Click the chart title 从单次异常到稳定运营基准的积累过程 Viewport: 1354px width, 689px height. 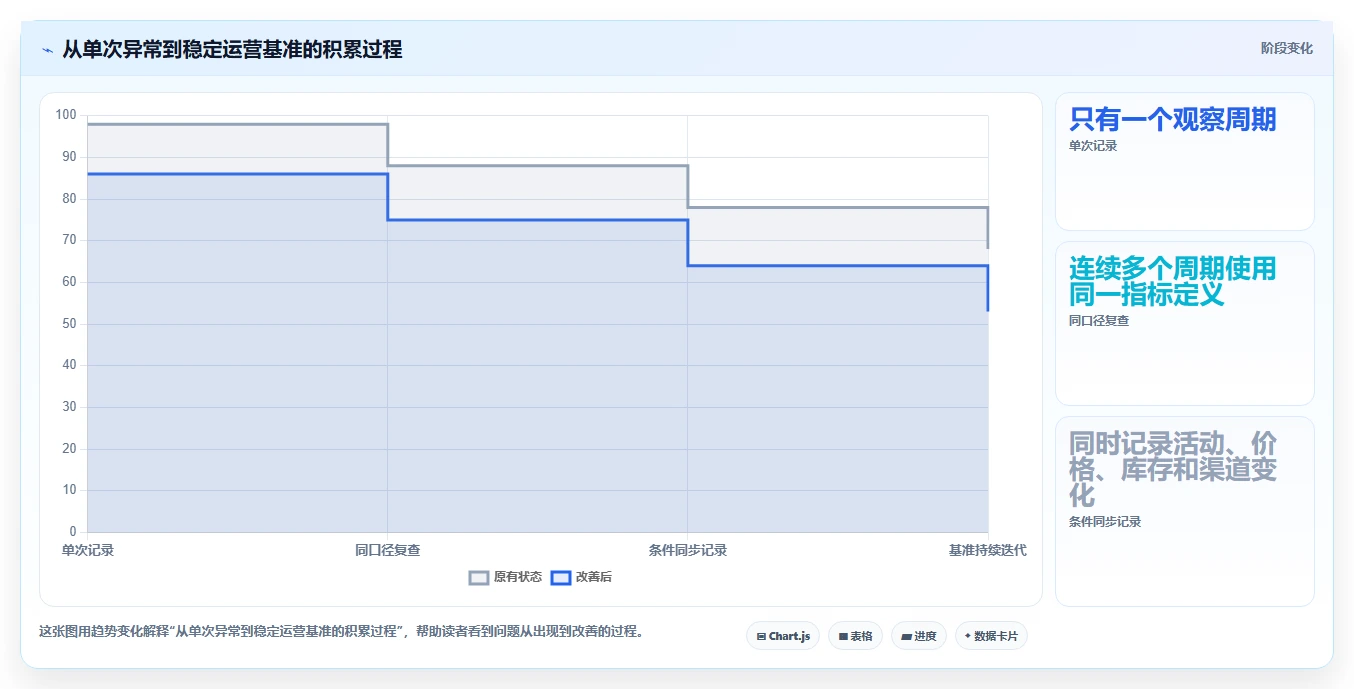[x=232, y=49]
